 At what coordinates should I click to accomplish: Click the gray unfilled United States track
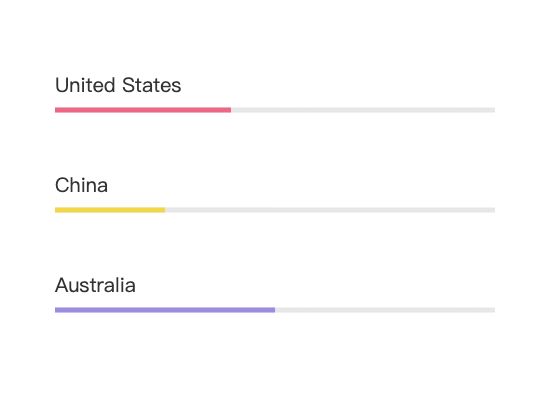click(363, 110)
